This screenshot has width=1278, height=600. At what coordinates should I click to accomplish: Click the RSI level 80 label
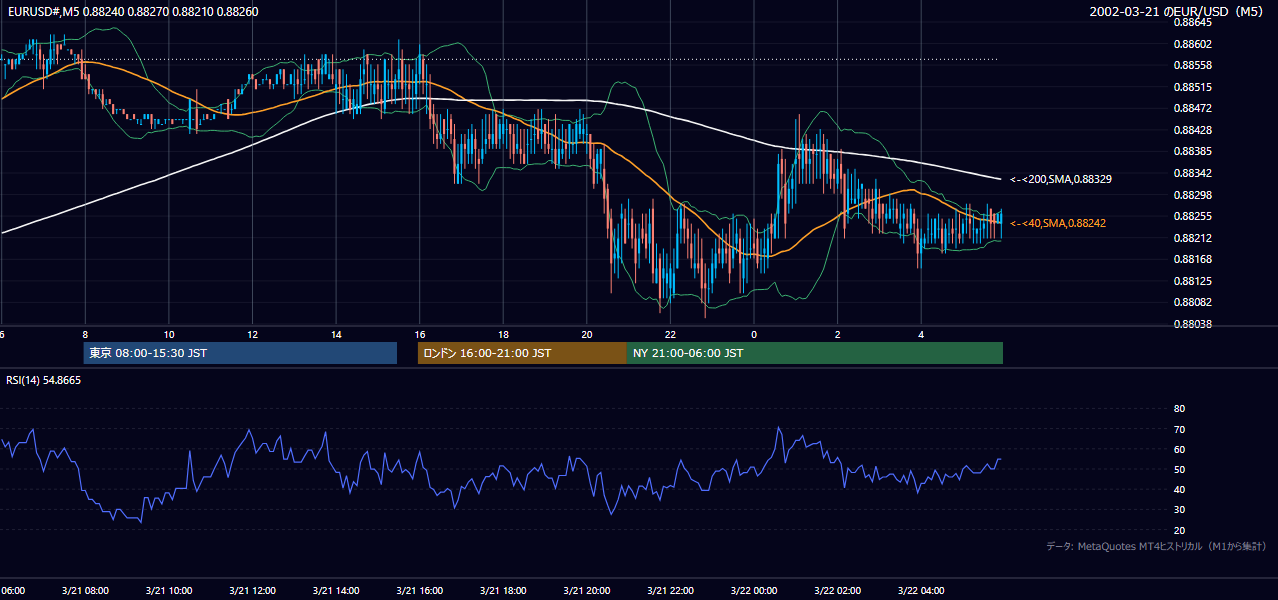[x=1179, y=409]
